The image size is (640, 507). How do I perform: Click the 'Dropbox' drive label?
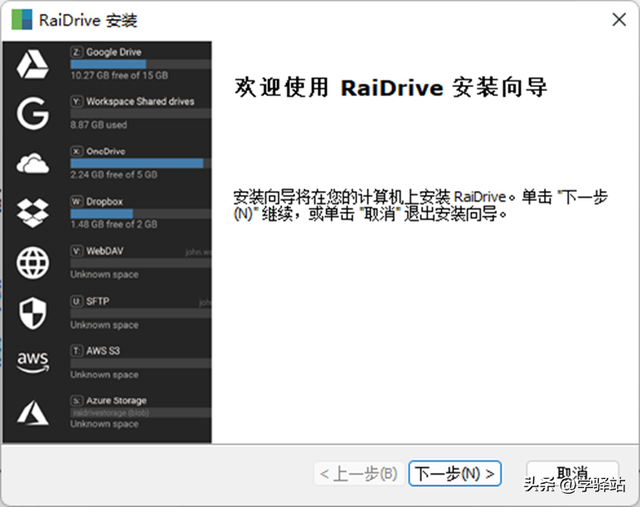click(104, 201)
